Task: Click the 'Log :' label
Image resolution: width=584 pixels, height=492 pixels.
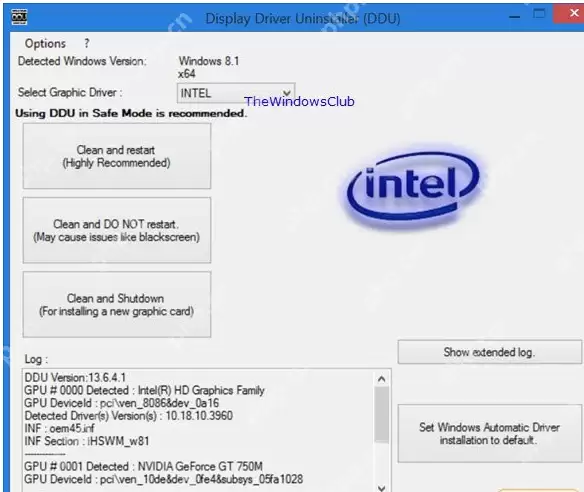Action: (x=36, y=359)
